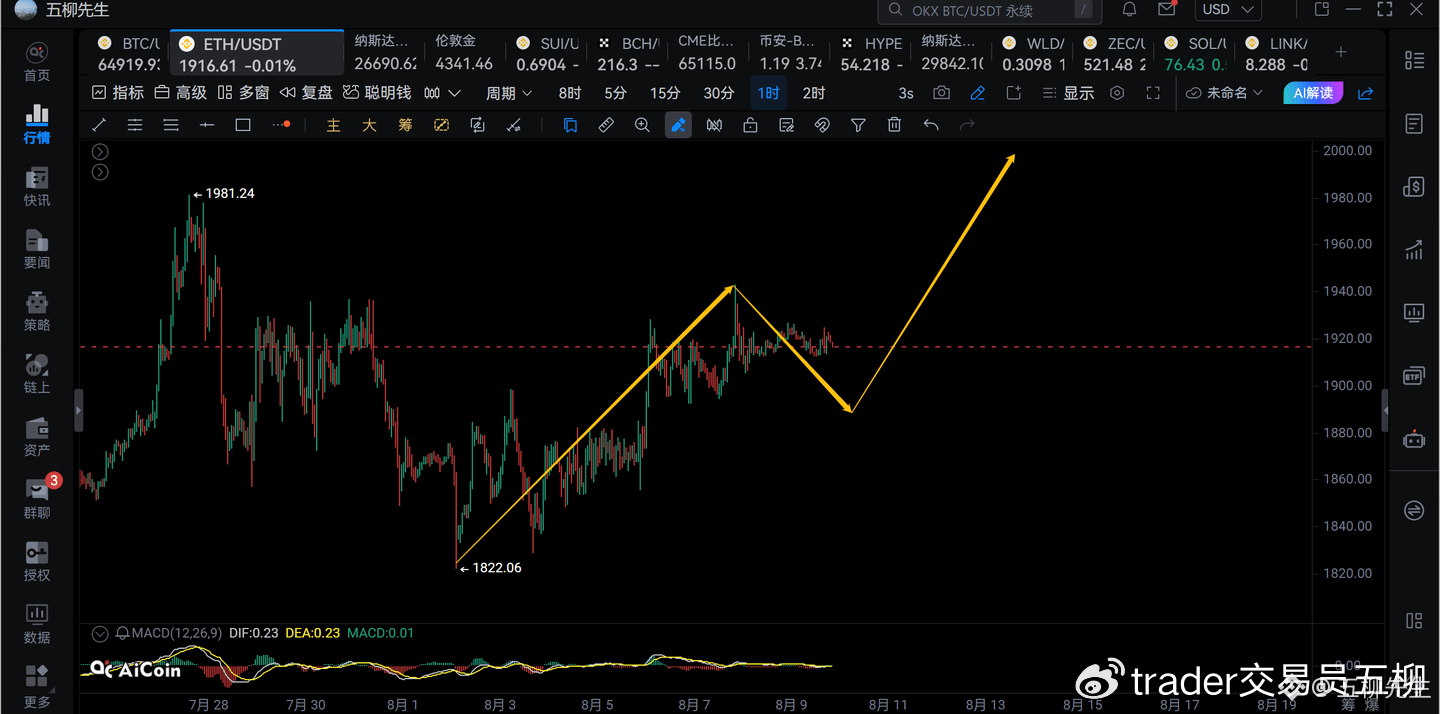Switch to the BTC/USDT ticker tab

pyautogui.click(x=128, y=54)
